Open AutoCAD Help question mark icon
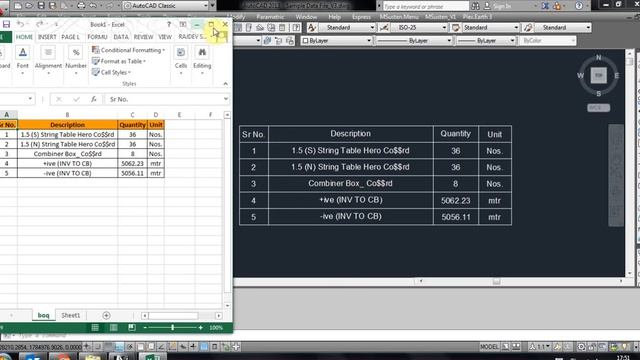 pos(579,6)
